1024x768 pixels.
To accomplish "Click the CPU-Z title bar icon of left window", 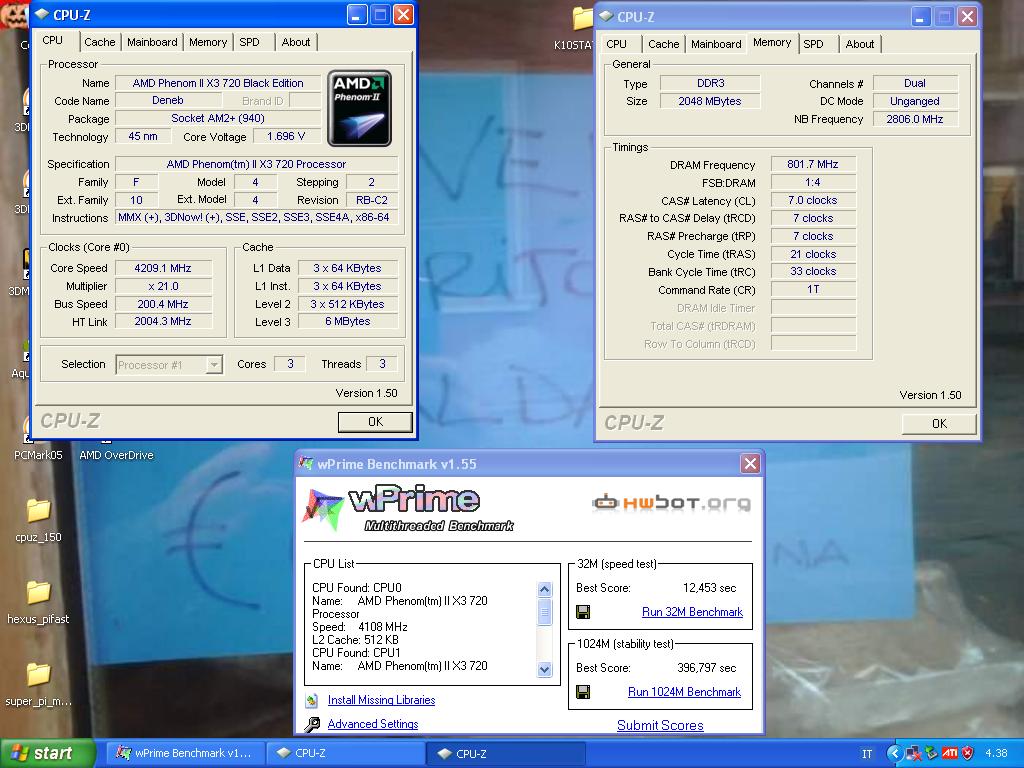I will [42, 14].
